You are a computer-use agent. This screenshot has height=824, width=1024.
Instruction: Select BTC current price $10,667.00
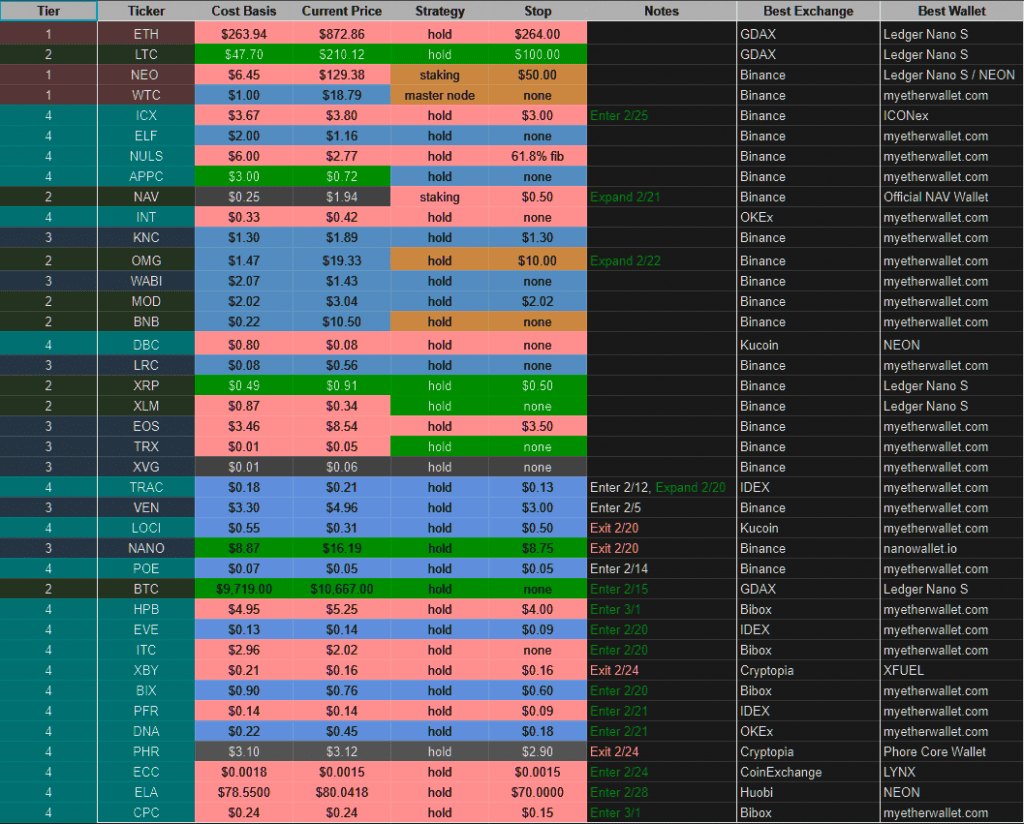click(342, 589)
